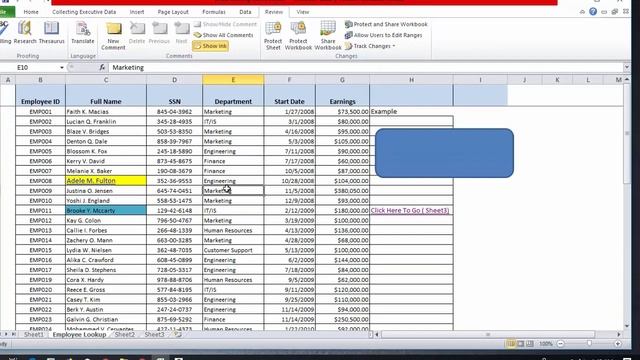Open the Research tool

25,33
